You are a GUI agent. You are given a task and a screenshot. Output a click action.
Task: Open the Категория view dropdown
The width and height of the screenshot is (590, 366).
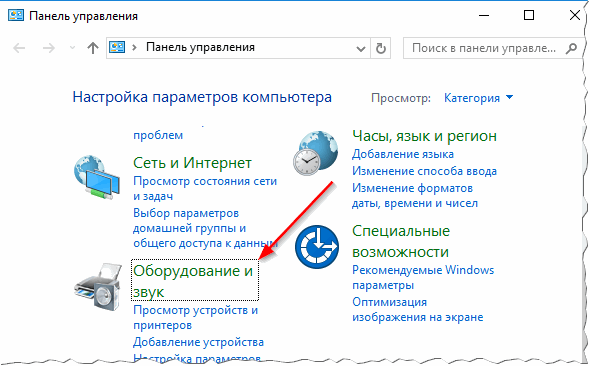(478, 98)
